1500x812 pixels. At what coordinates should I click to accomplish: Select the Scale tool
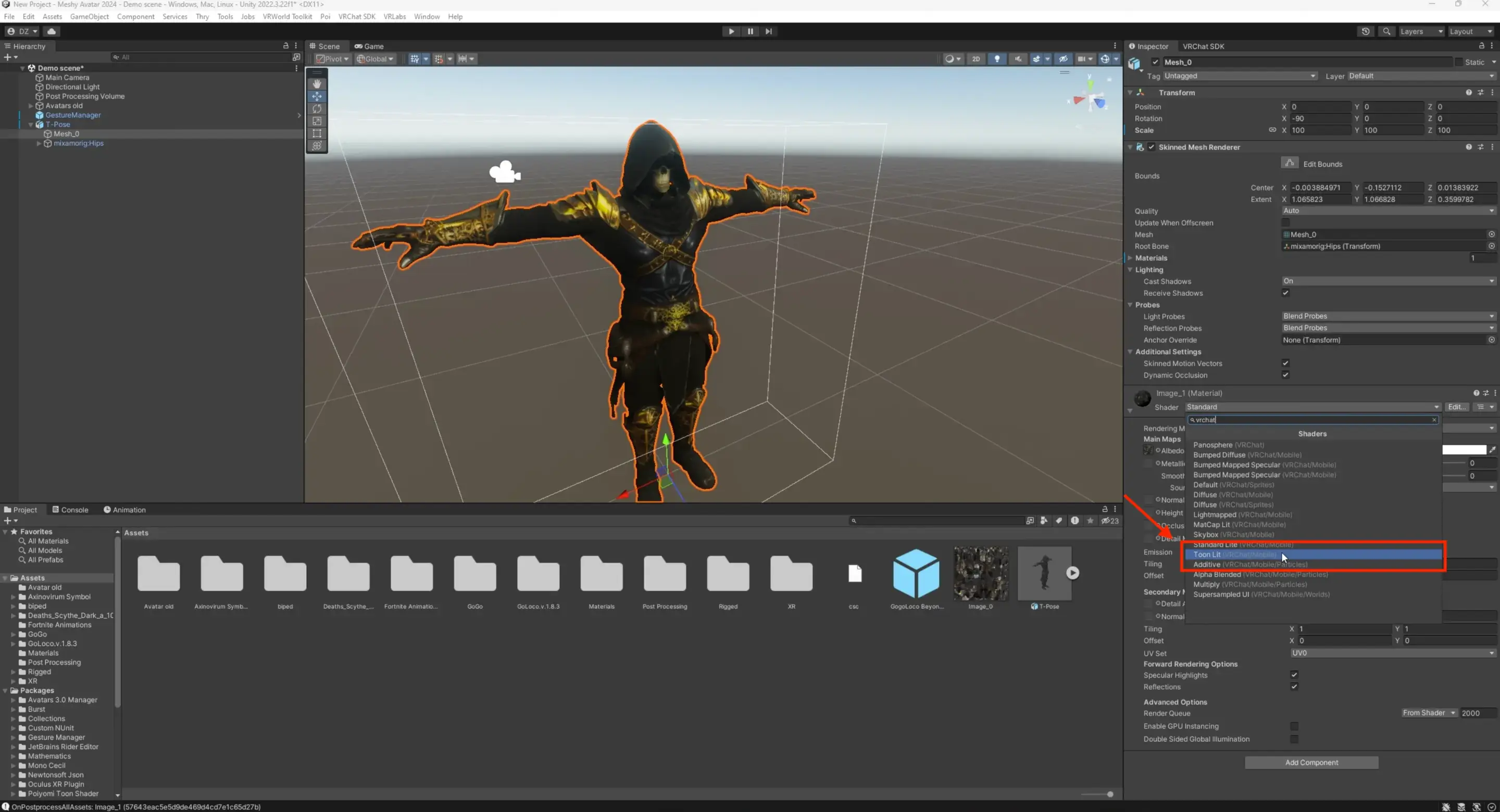point(317,121)
